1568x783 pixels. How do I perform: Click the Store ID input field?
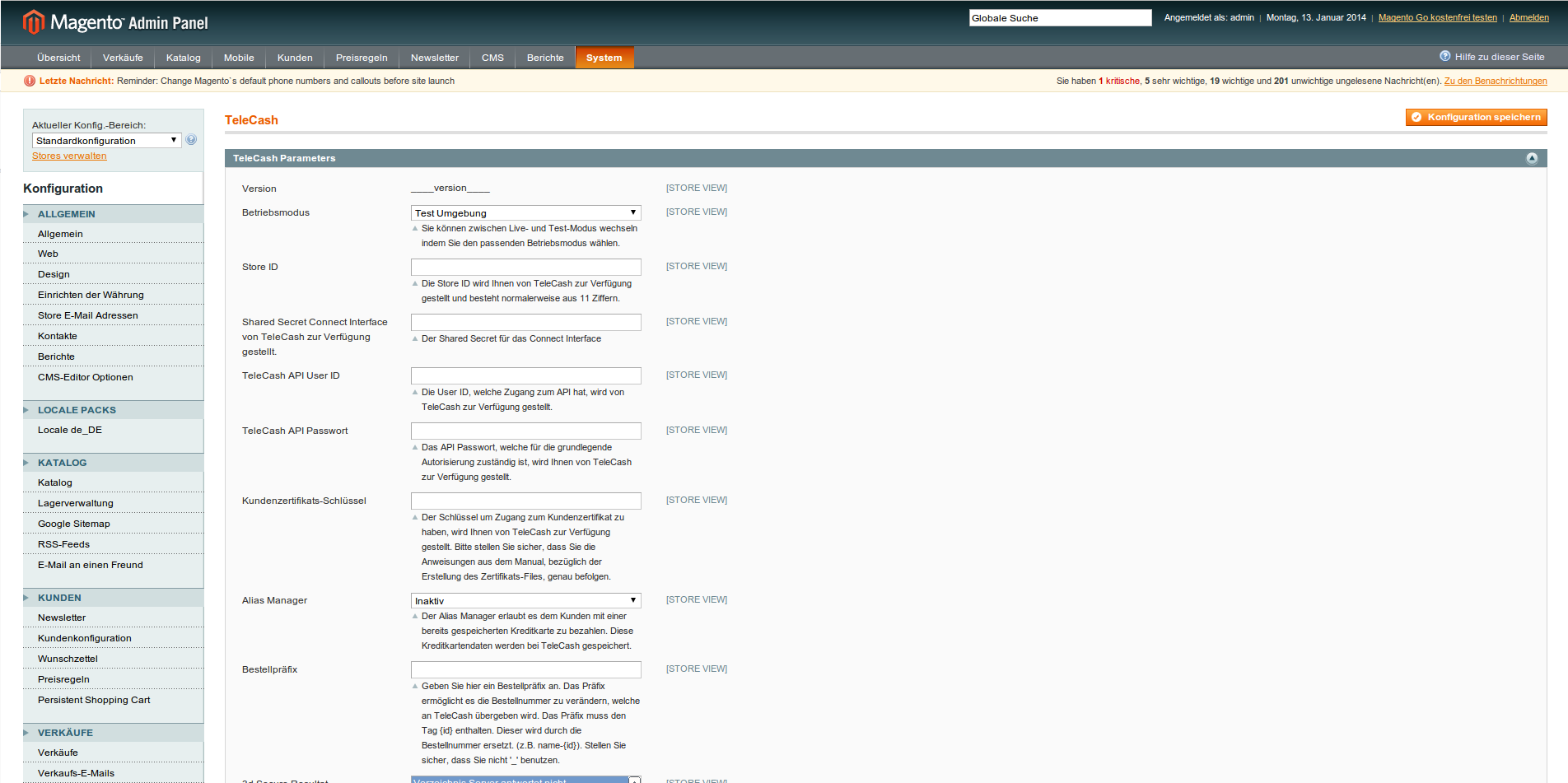pos(525,268)
